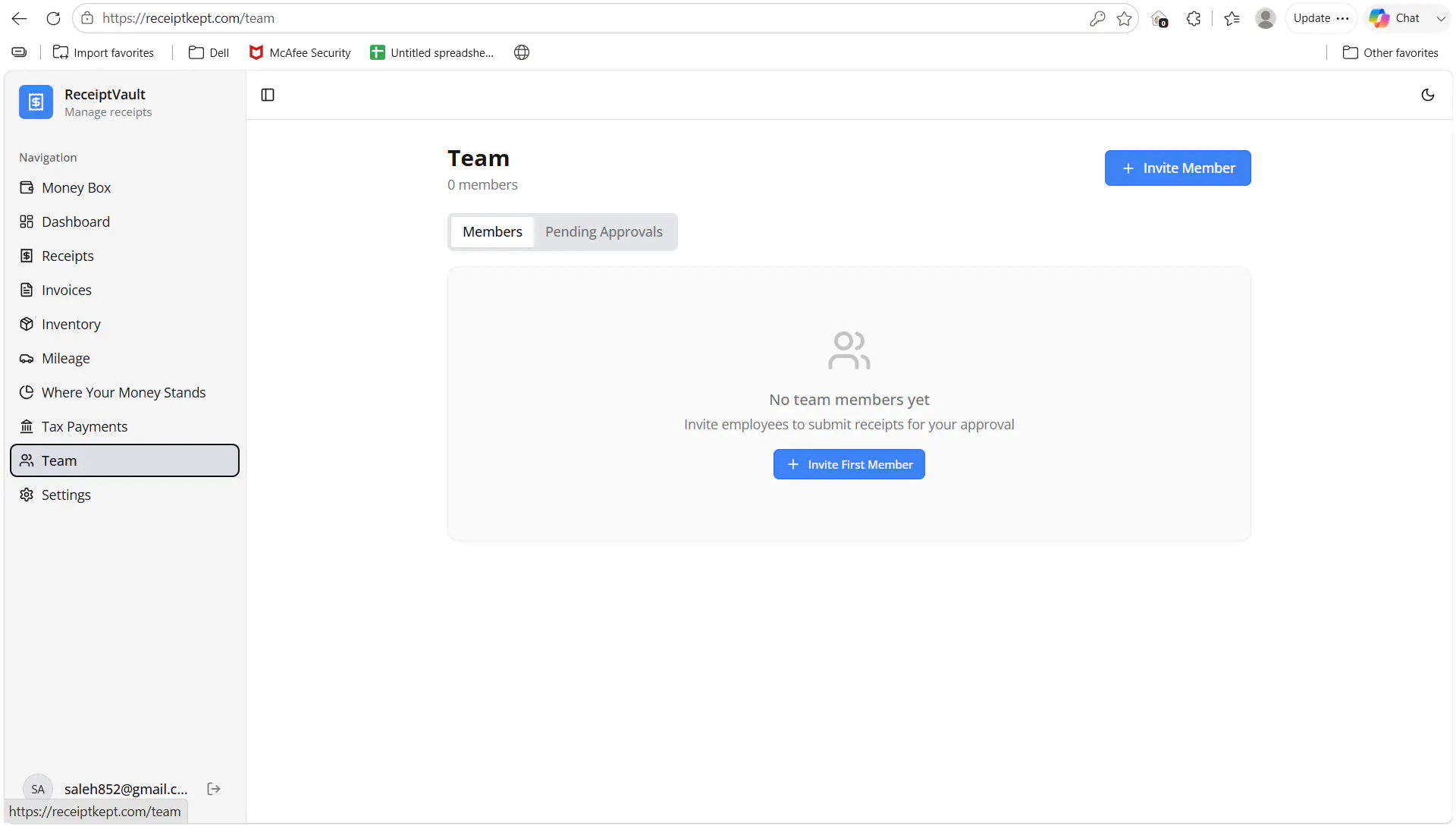Switch to Members tab
1456x826 pixels.
(492, 232)
